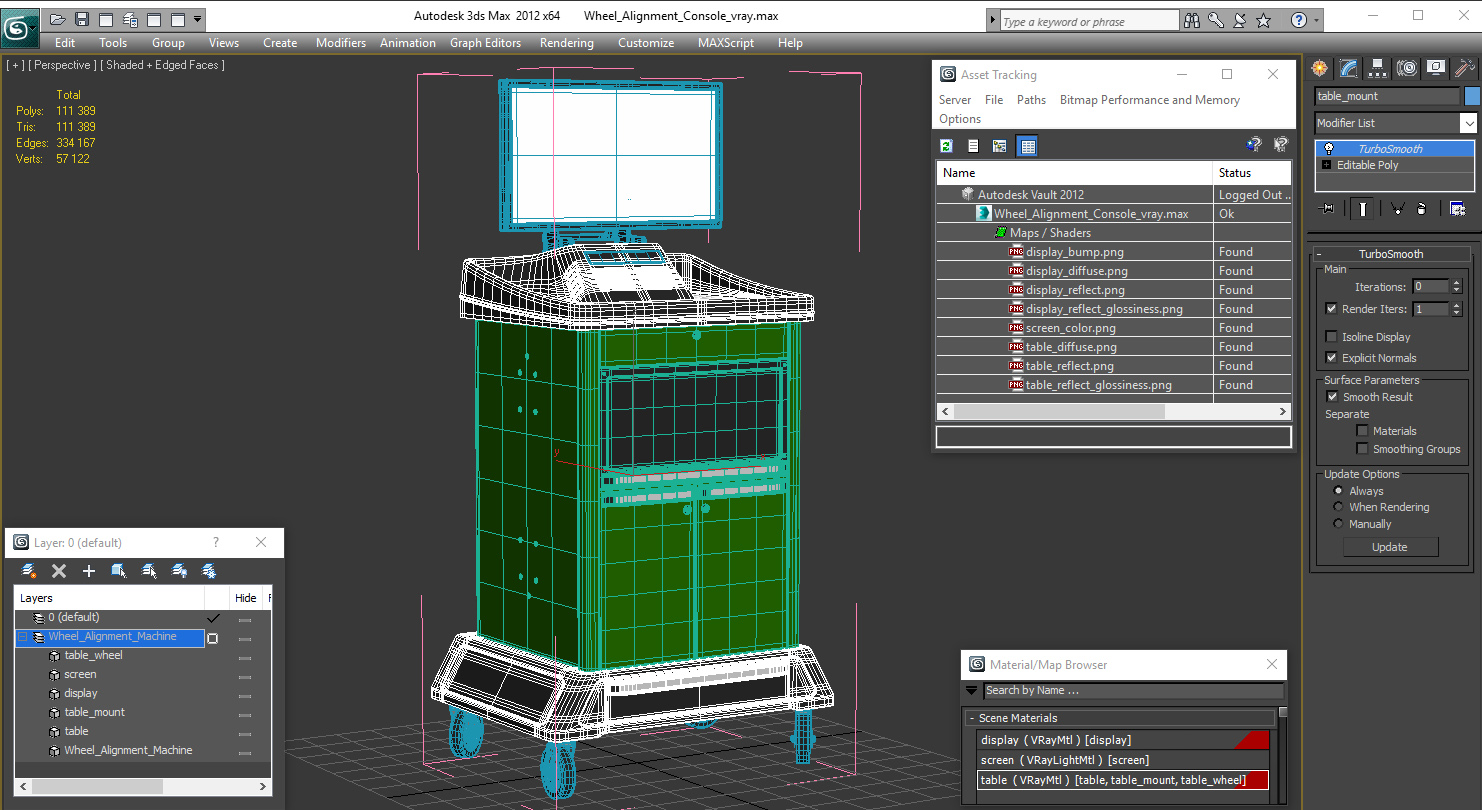Screen dimensions: 1482x810
Task: Click Create New Layer icon in Layer dialog
Action: (29, 571)
